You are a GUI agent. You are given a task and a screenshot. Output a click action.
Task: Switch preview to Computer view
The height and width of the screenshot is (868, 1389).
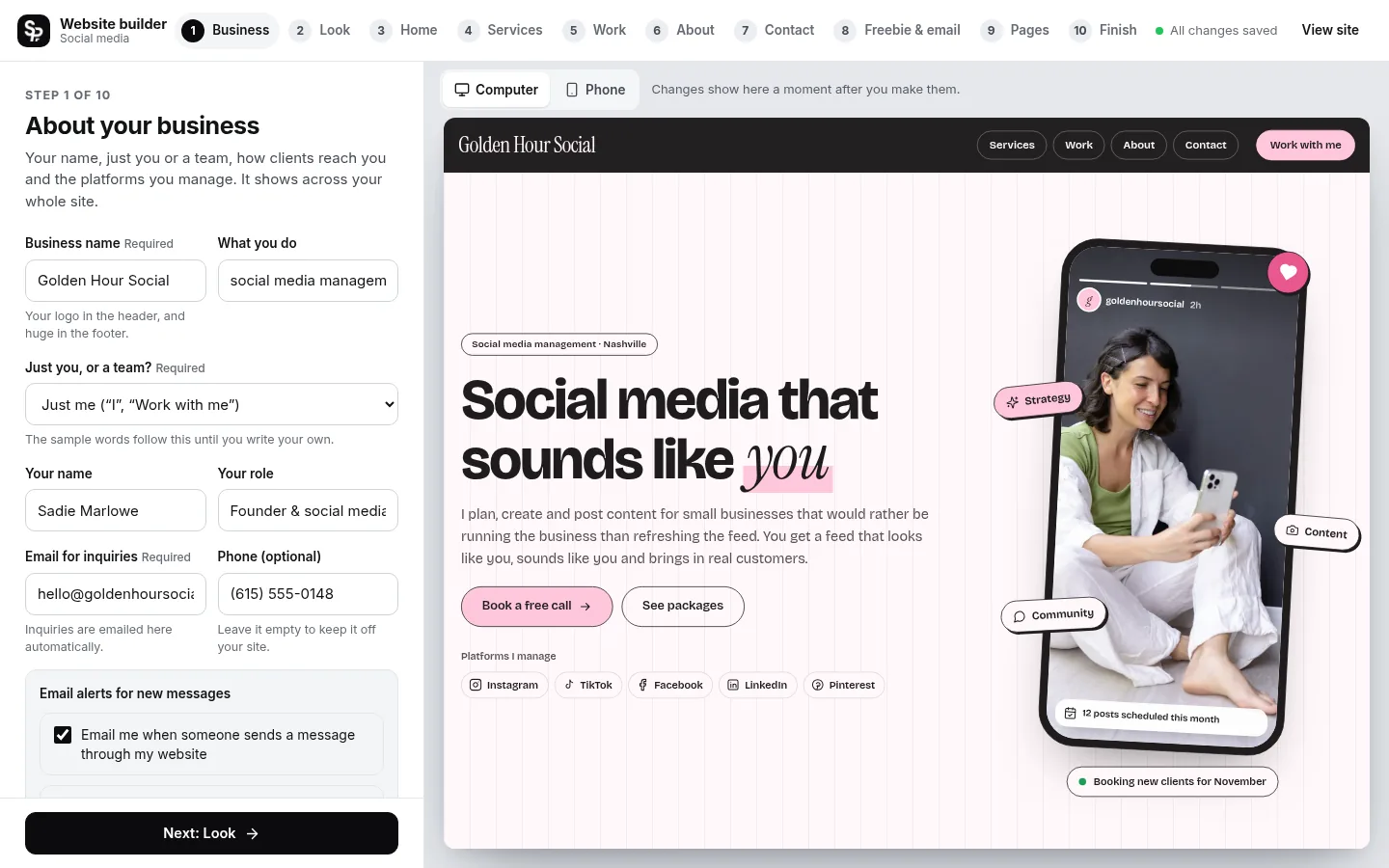coord(497,90)
